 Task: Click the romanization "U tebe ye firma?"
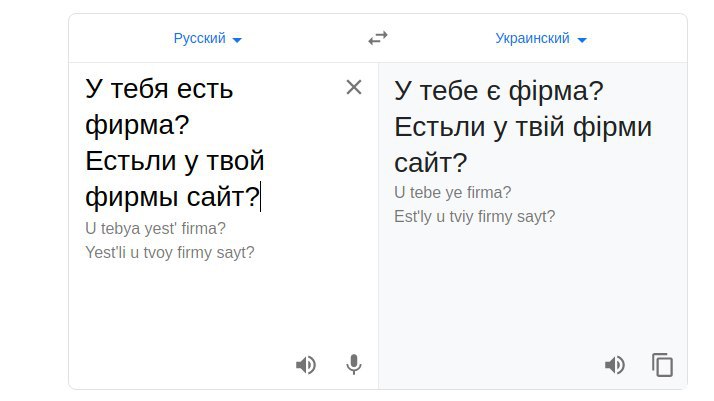[453, 192]
